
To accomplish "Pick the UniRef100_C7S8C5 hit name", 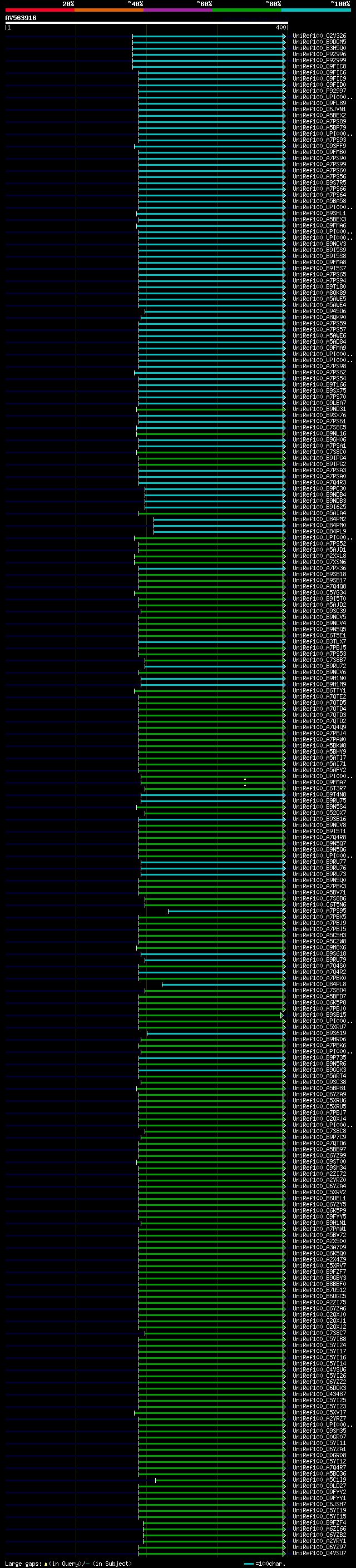I will pos(319,427).
